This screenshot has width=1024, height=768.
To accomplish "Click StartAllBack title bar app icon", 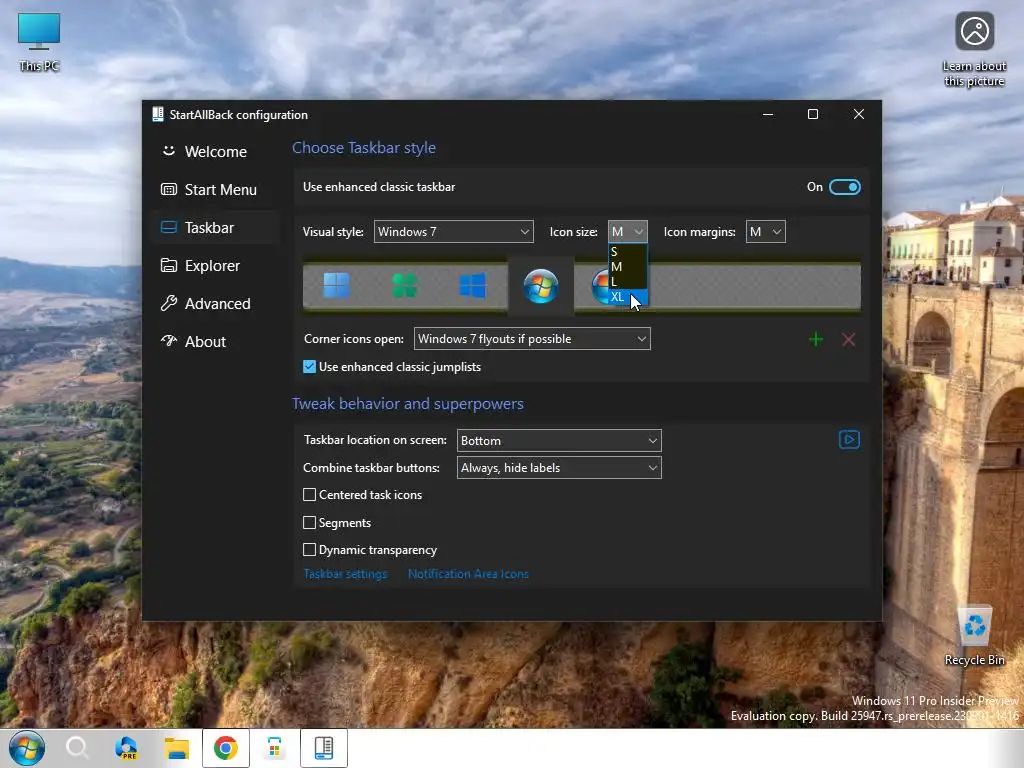I will [157, 114].
